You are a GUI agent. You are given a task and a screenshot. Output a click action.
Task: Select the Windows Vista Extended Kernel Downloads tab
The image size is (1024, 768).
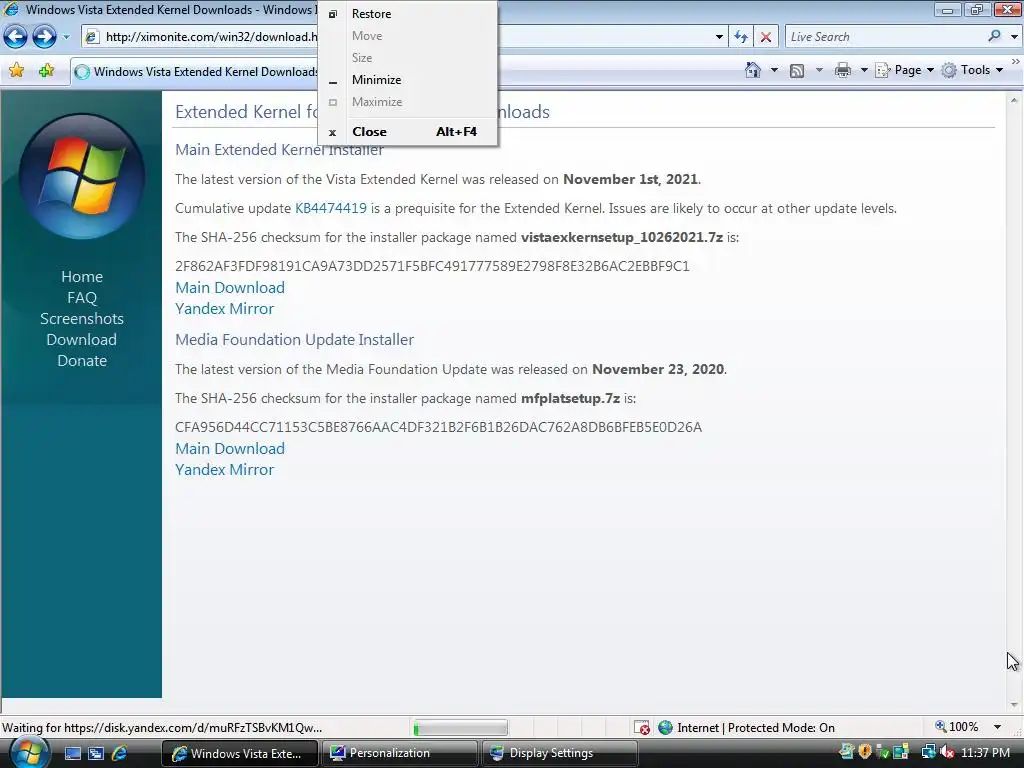(x=195, y=72)
